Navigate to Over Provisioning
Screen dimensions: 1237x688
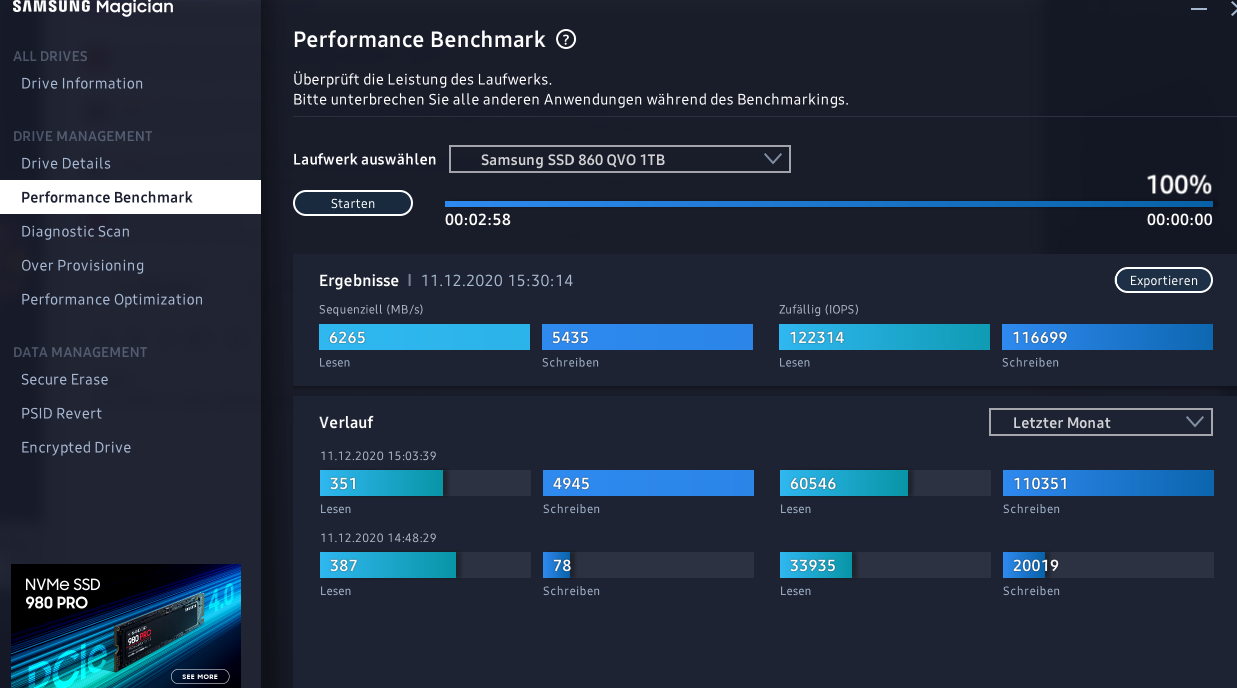82,265
